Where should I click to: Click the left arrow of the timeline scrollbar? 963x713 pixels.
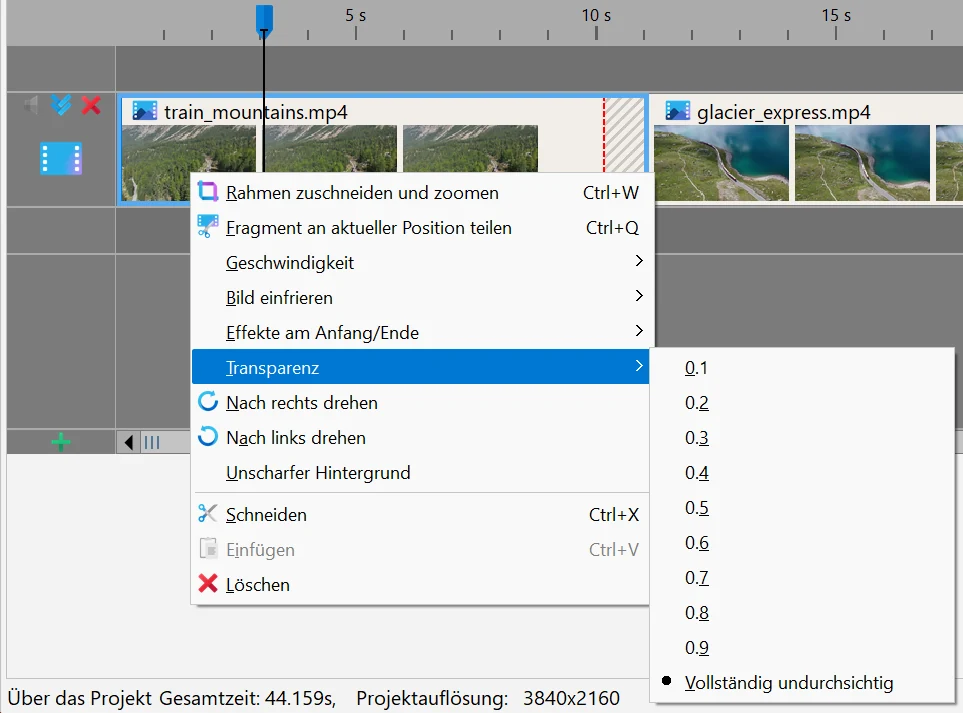128,442
